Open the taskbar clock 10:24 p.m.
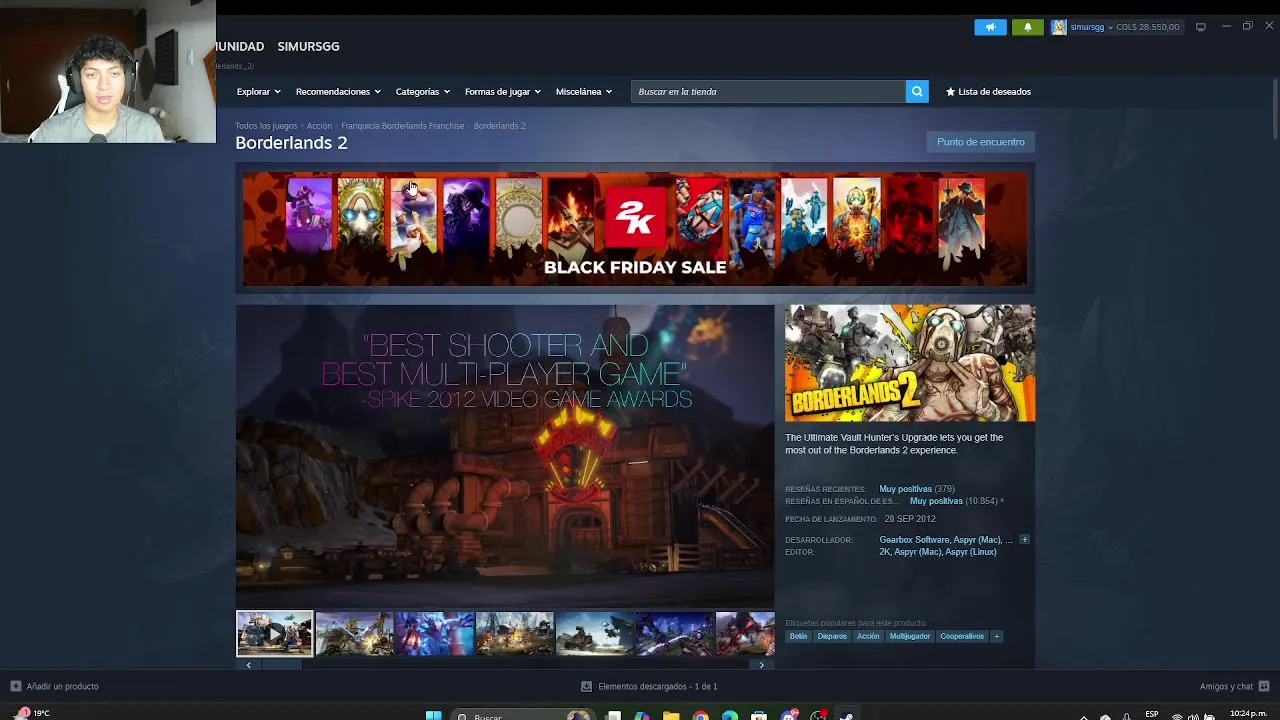This screenshot has width=1280, height=720. pos(1248,714)
